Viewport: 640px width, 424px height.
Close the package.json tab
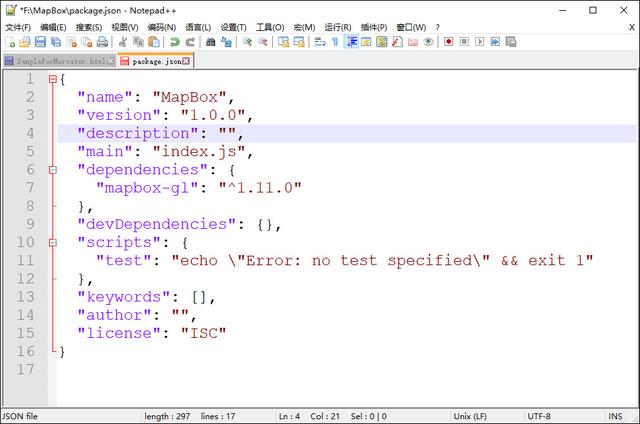tap(186, 61)
